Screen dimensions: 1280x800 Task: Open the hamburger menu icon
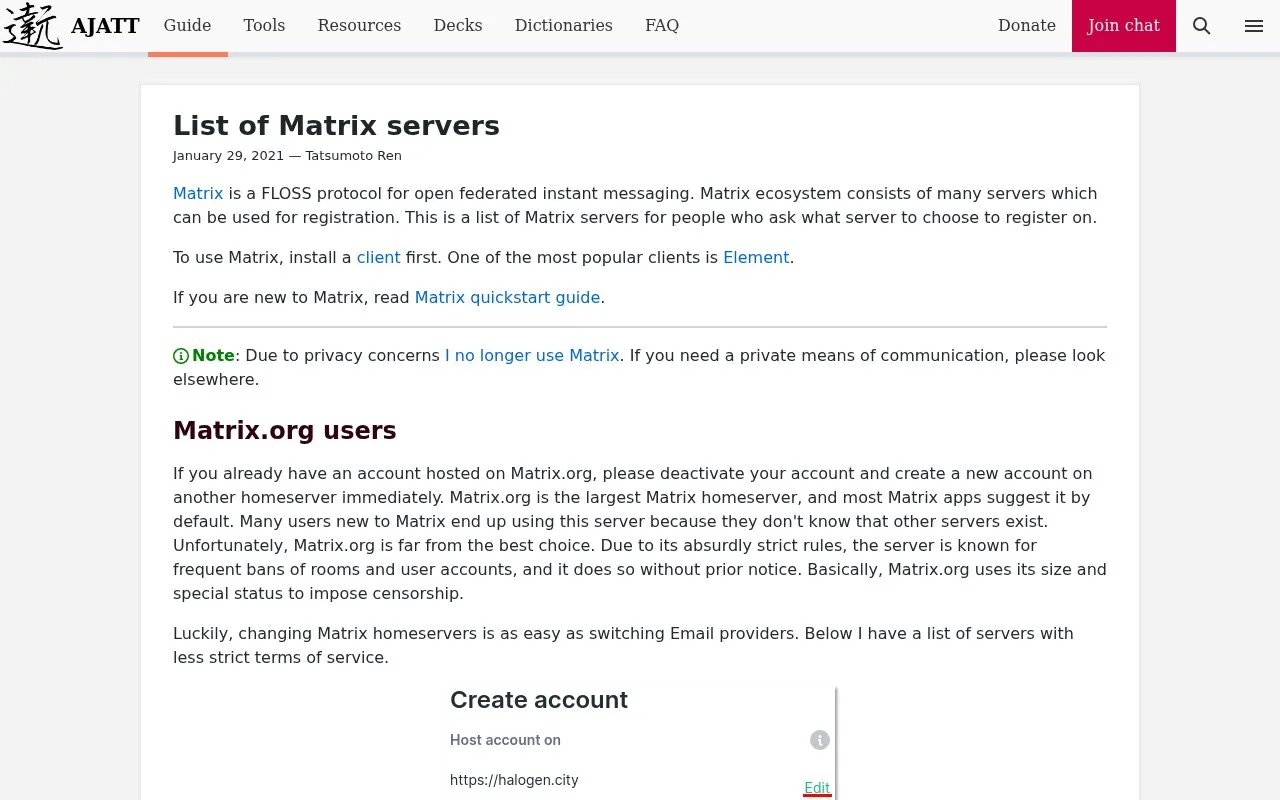(x=1254, y=26)
